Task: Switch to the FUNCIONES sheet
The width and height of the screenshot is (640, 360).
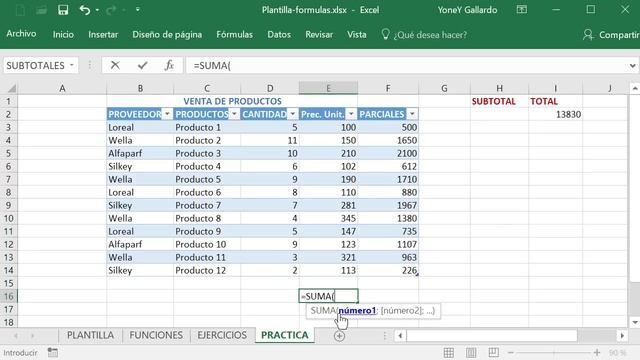Action: (x=156, y=335)
